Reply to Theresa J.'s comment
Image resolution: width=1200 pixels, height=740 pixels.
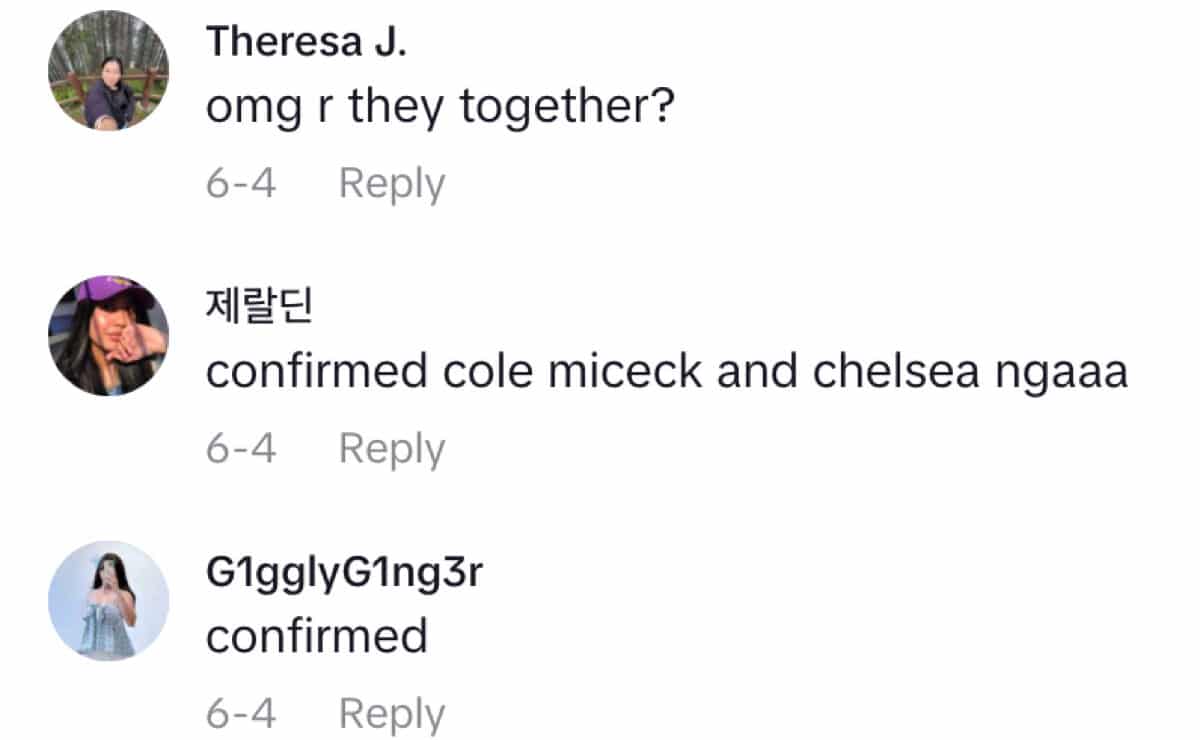point(391,185)
